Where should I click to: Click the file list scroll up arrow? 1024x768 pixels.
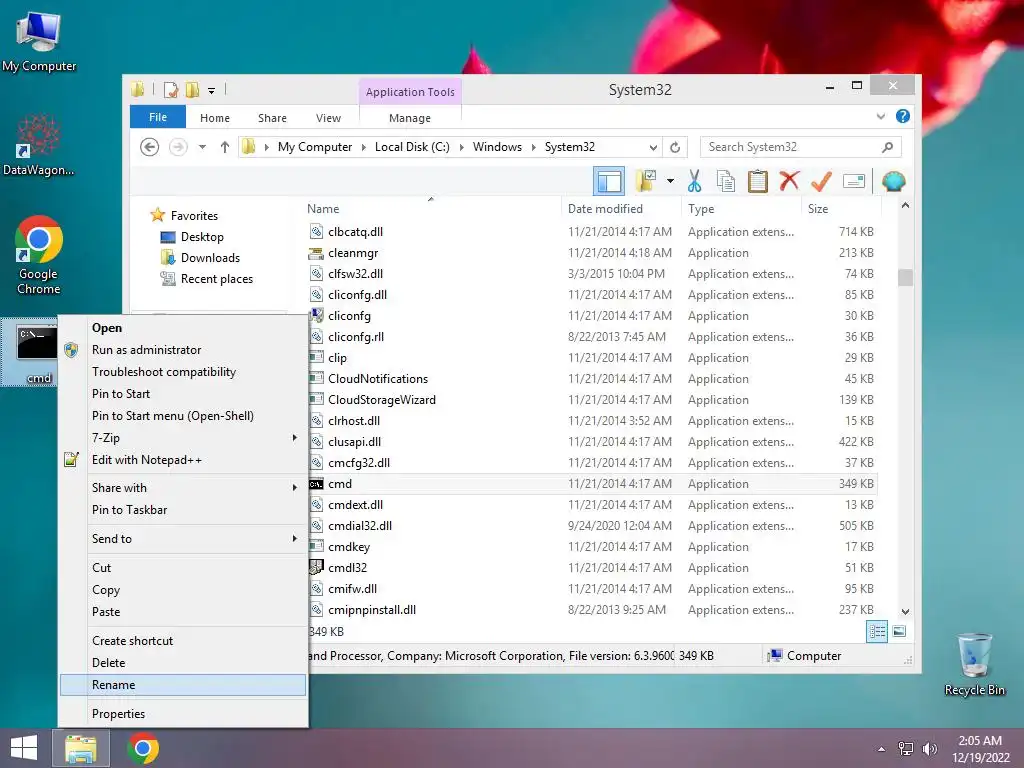(x=905, y=205)
